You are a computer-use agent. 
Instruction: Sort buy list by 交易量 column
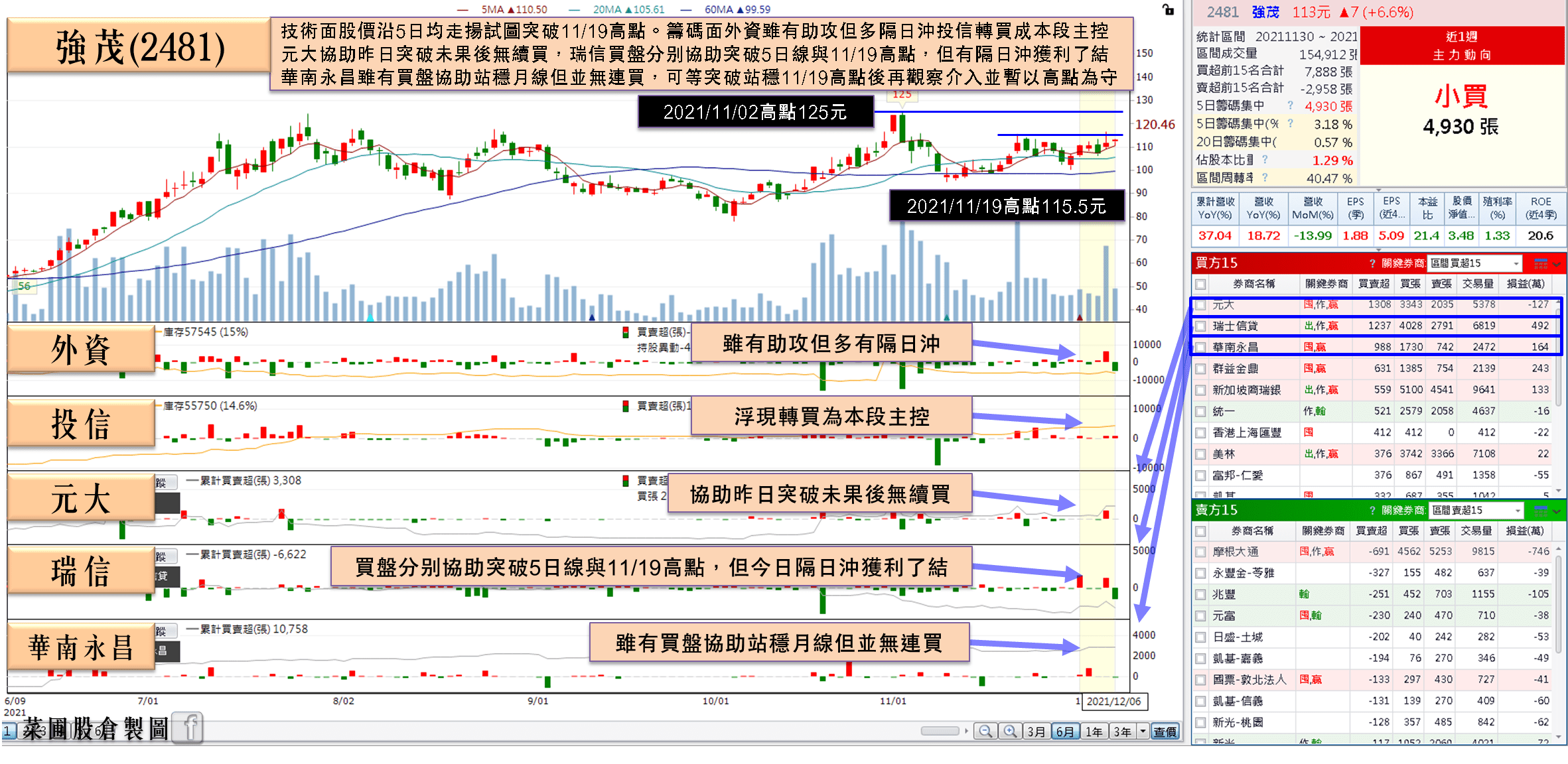coord(1478,284)
